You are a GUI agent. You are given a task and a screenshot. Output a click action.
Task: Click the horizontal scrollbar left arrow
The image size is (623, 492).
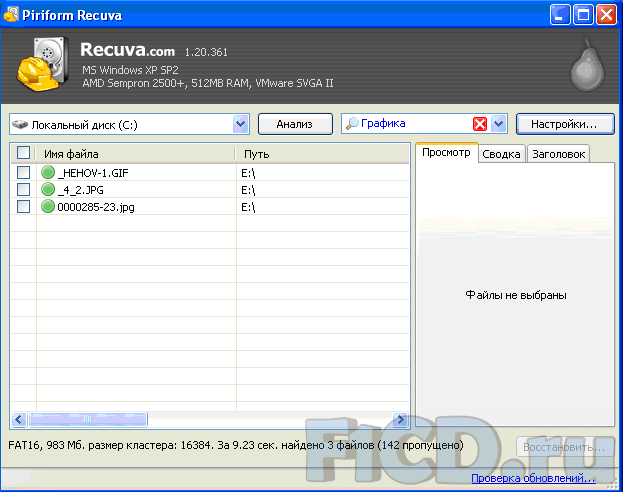(19, 419)
